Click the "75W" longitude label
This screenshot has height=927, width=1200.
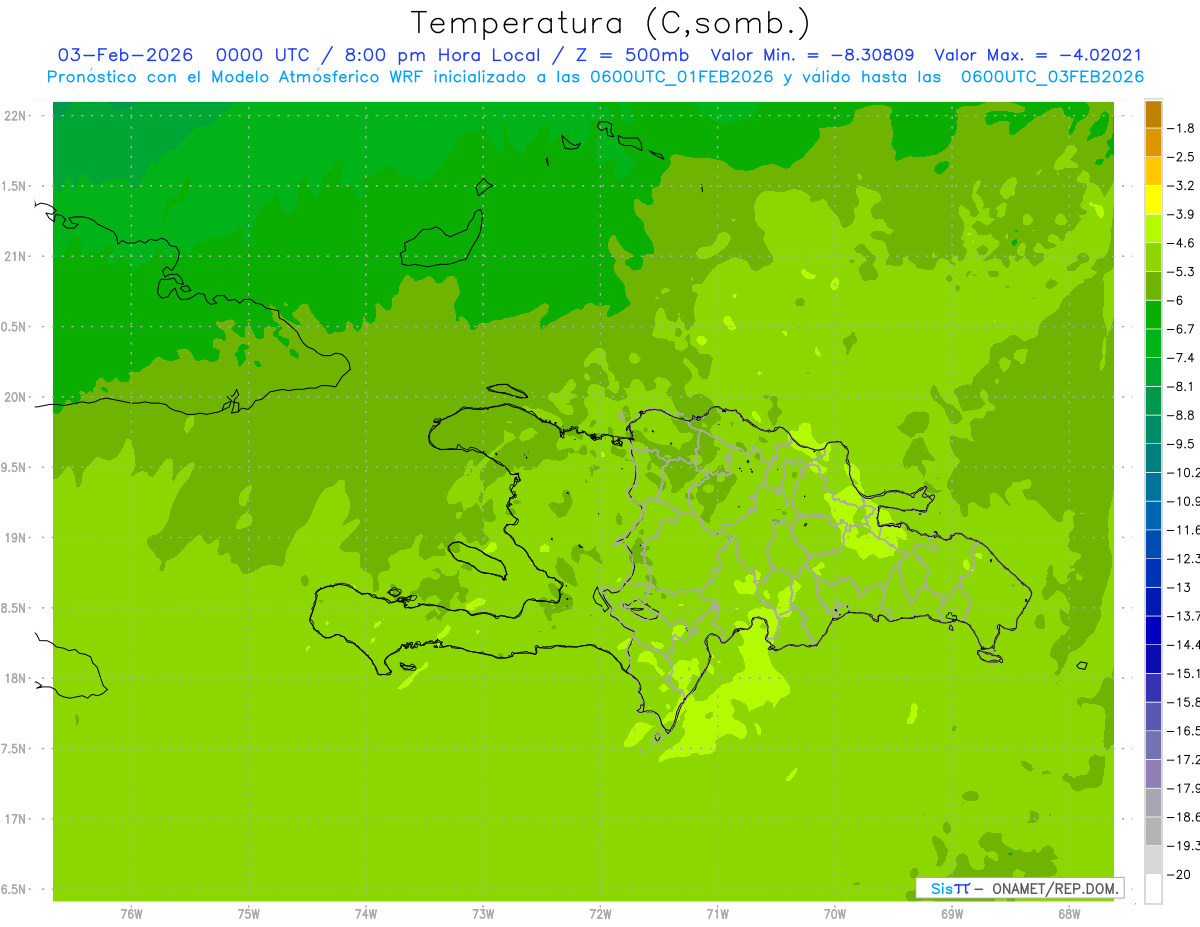(x=249, y=915)
